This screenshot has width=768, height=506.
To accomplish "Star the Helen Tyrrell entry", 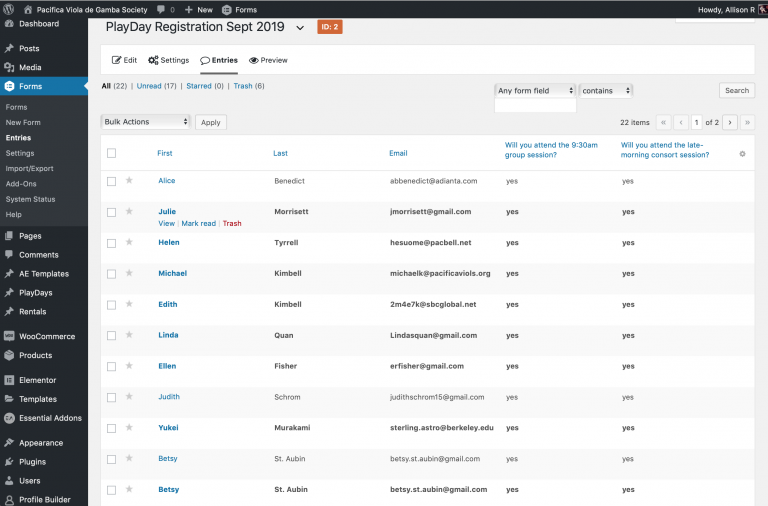I will click(x=129, y=242).
